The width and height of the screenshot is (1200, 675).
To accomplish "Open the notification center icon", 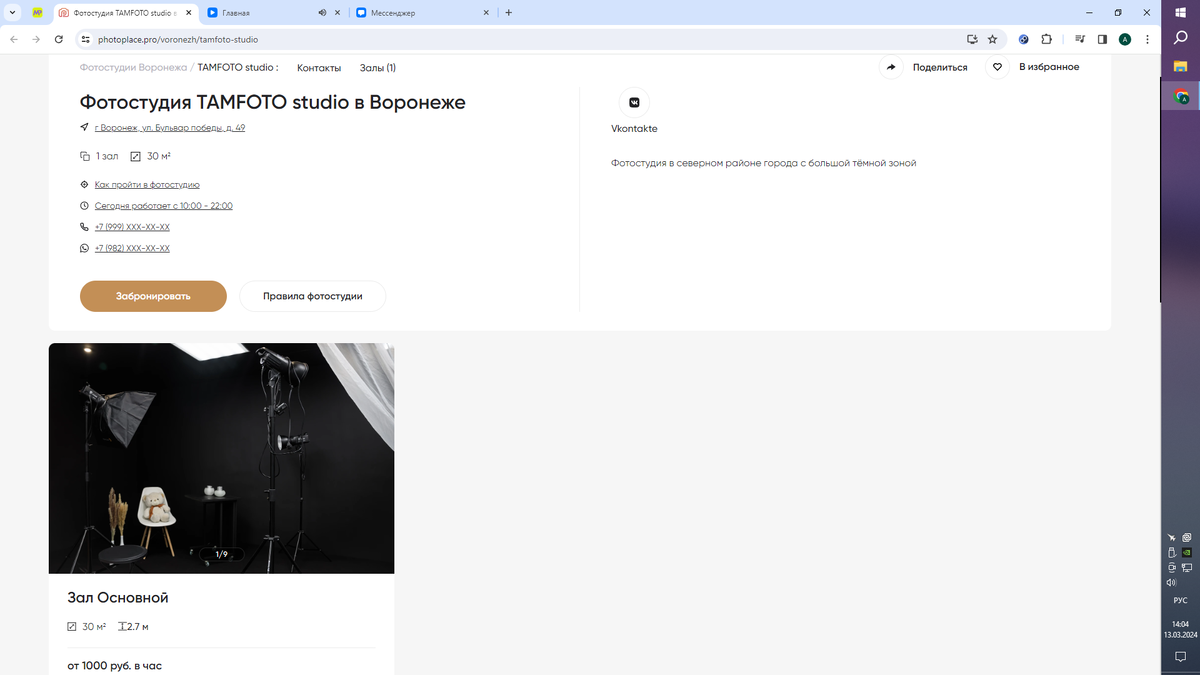I will [1180, 656].
